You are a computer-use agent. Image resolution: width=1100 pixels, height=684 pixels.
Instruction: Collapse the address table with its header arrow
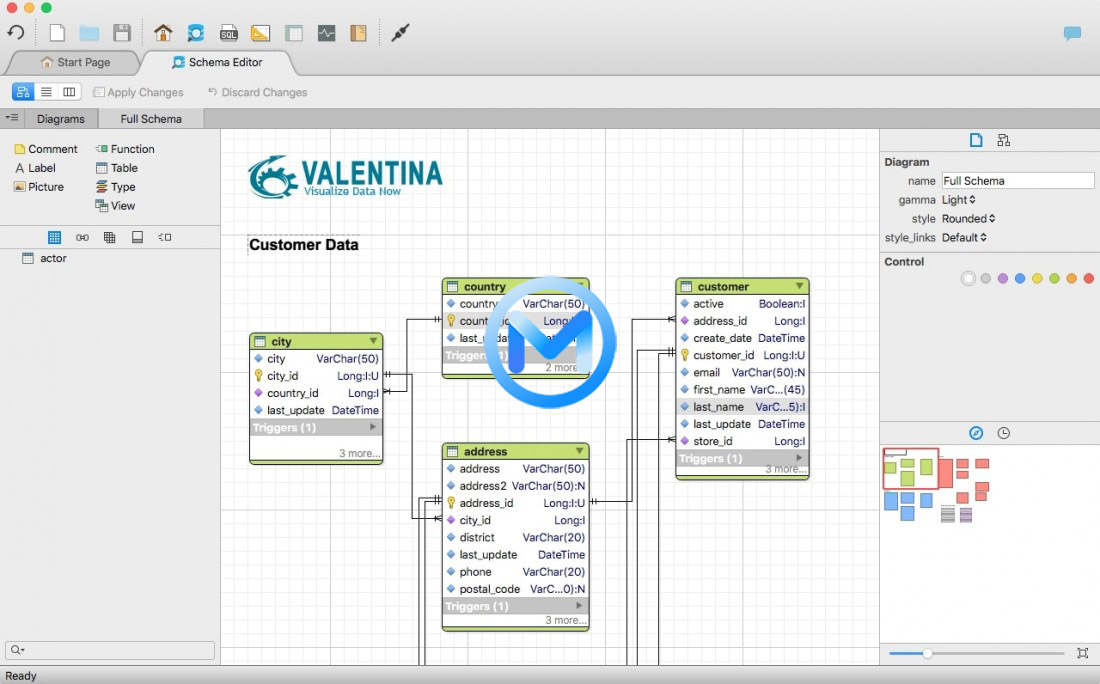point(579,451)
